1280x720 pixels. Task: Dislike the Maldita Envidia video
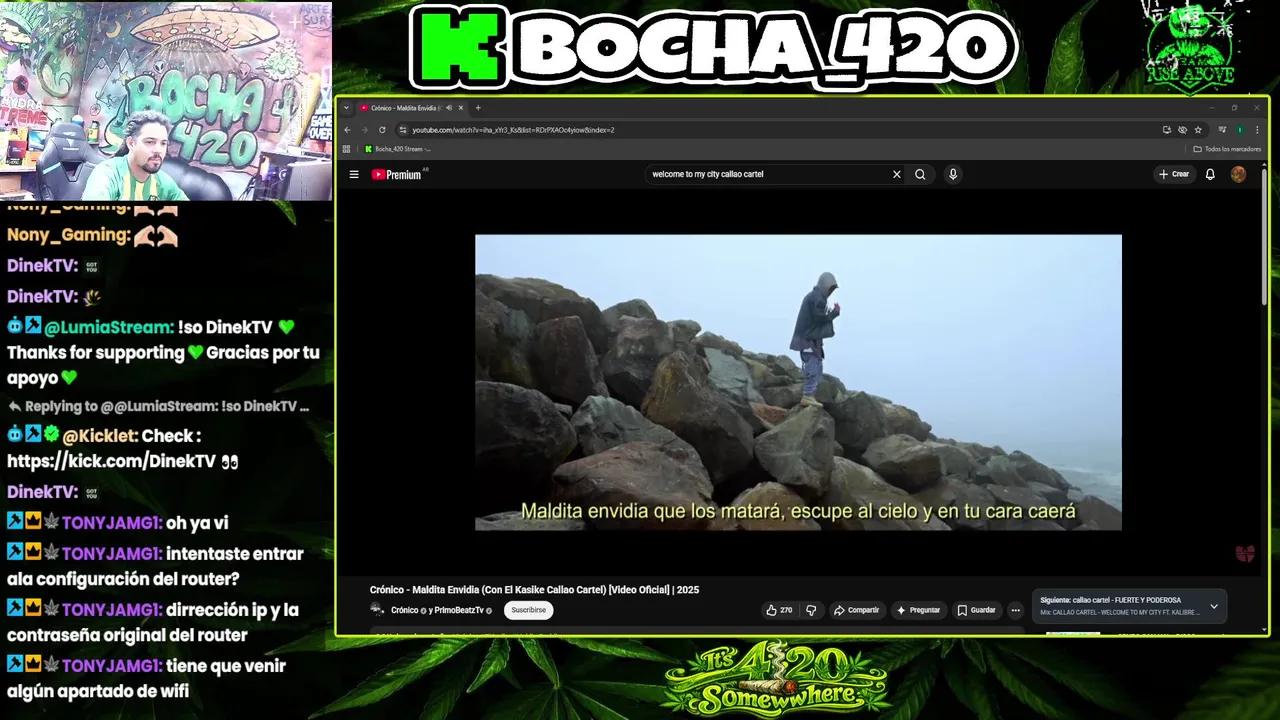811,610
